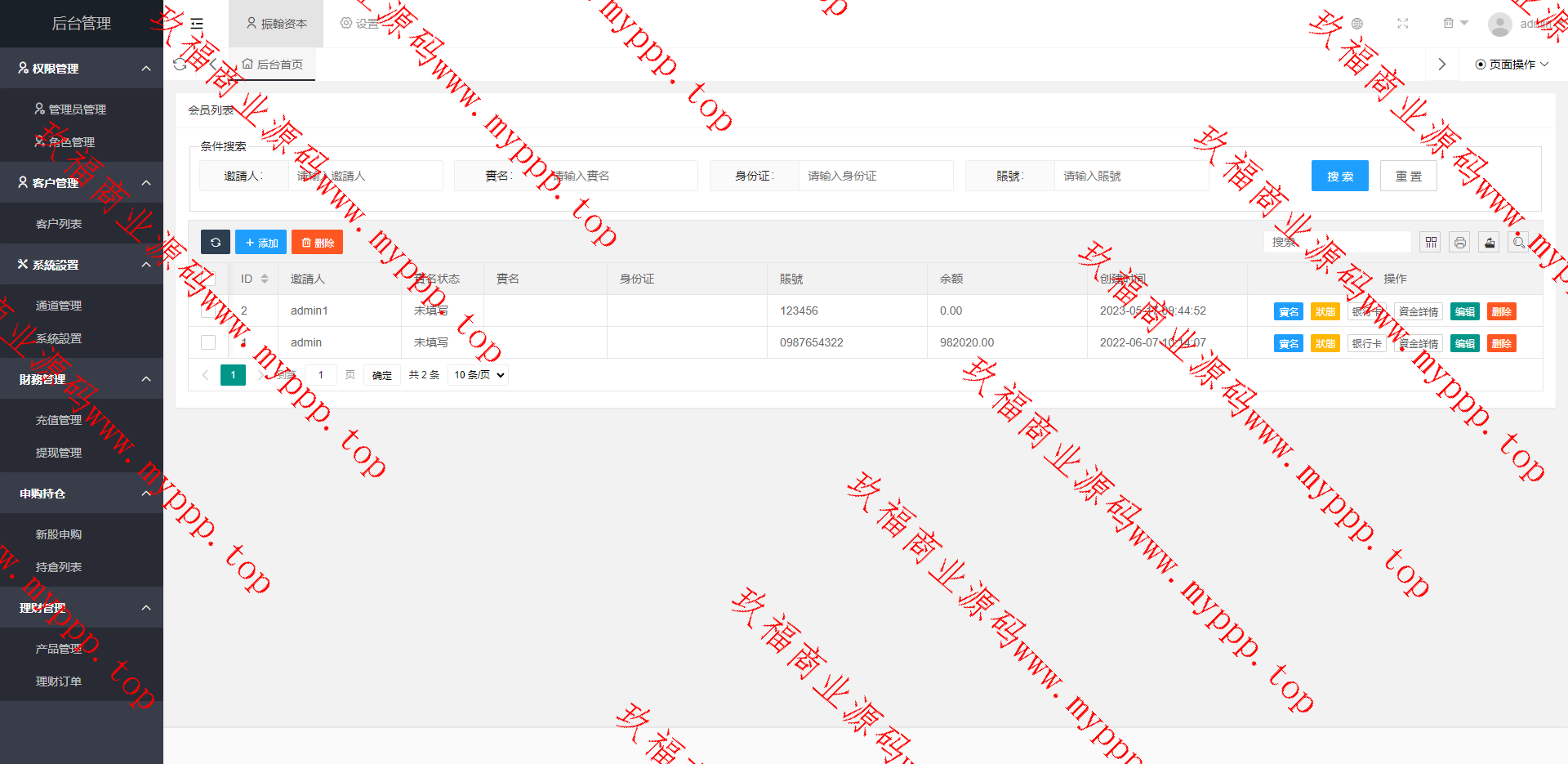The height and width of the screenshot is (764, 1568).
Task: Click the dark table refresh button
Action: pyautogui.click(x=216, y=242)
